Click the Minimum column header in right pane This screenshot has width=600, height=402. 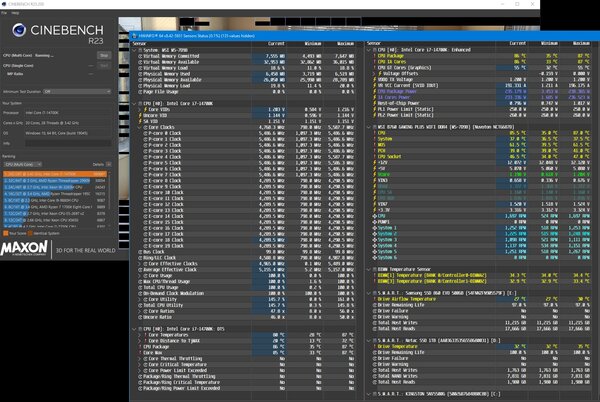pyautogui.click(x=549, y=43)
